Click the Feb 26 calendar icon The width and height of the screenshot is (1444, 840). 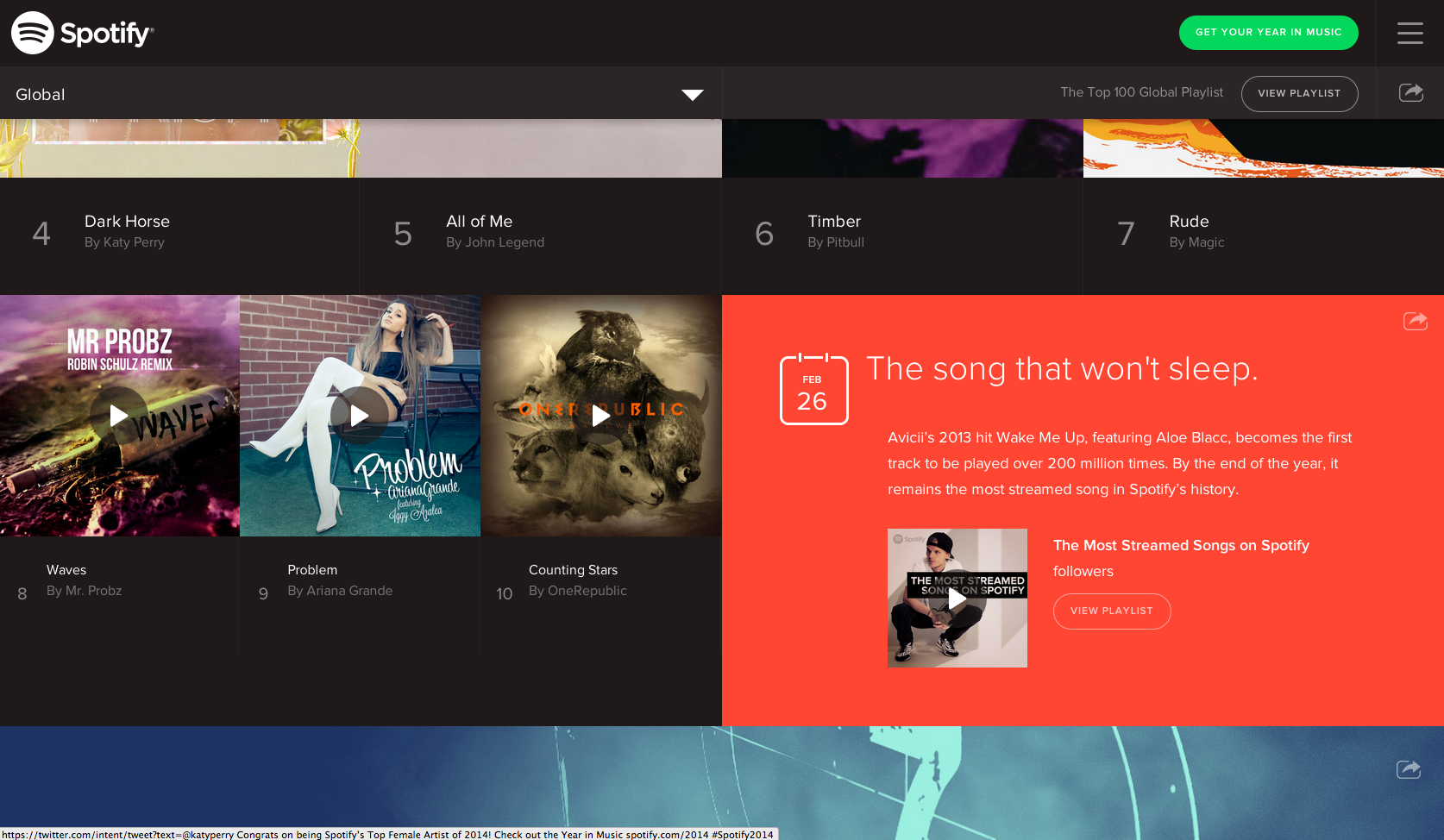(x=813, y=389)
